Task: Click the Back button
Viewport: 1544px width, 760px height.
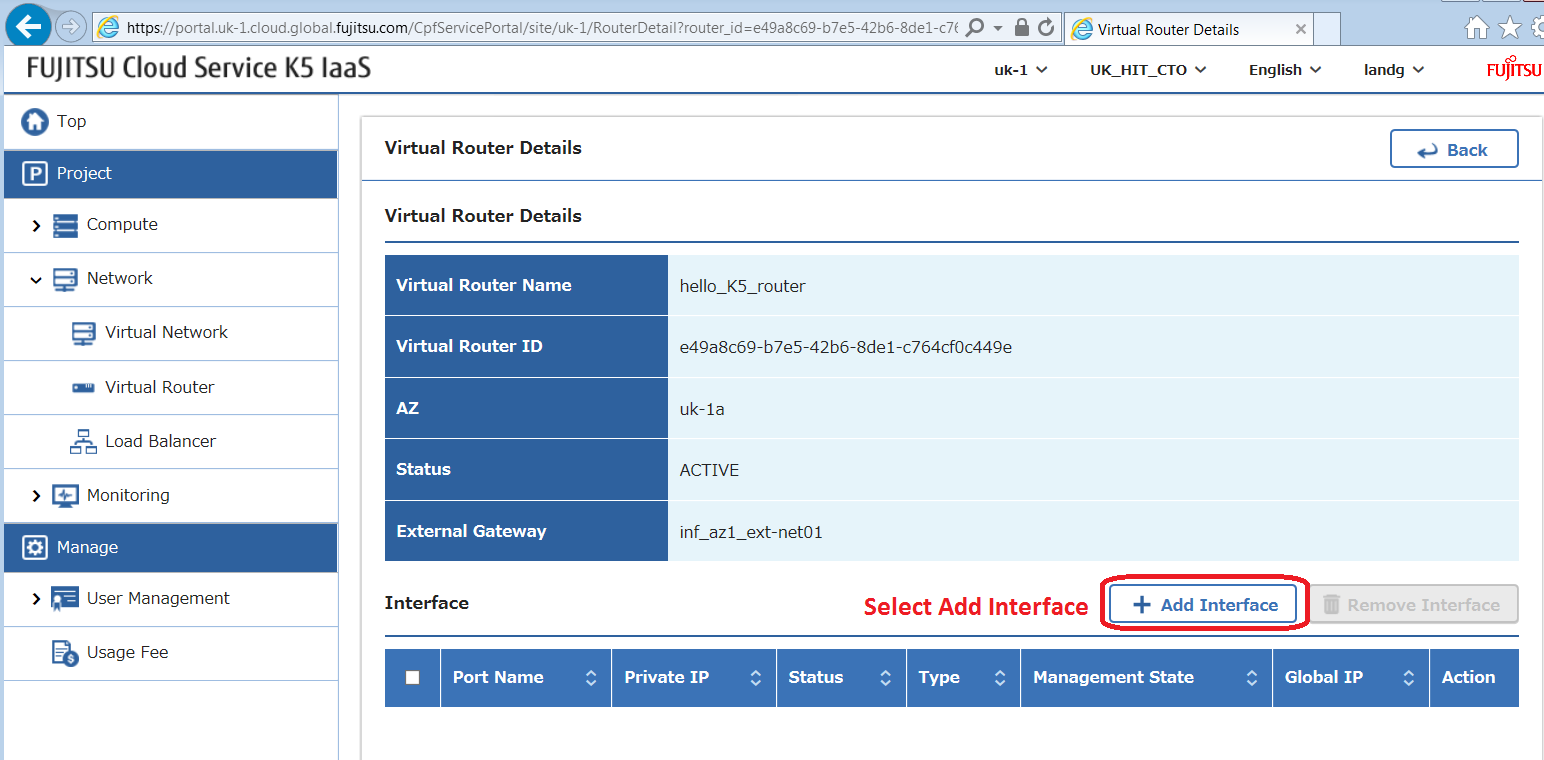Action: pyautogui.click(x=1454, y=149)
